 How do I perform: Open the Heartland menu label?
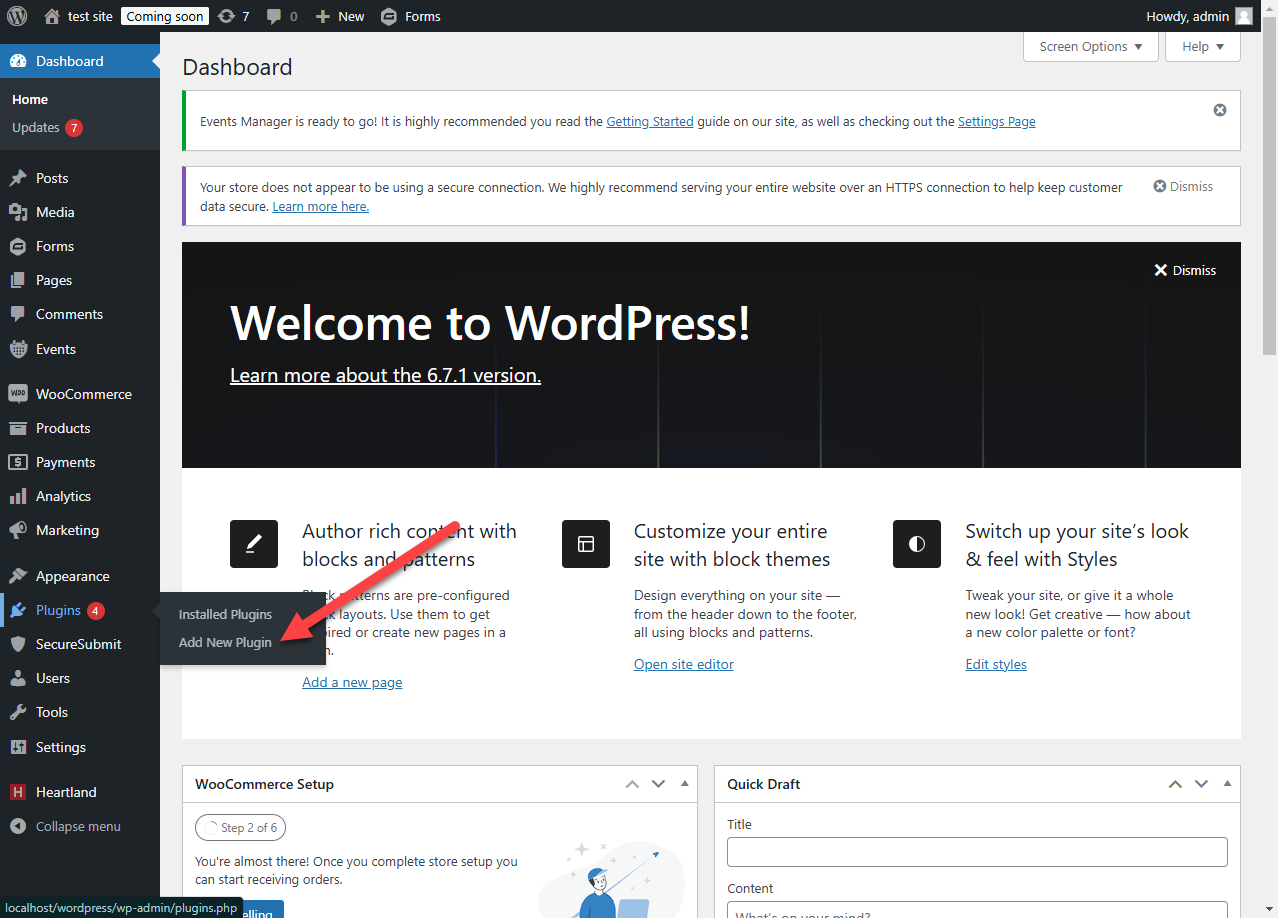[66, 792]
